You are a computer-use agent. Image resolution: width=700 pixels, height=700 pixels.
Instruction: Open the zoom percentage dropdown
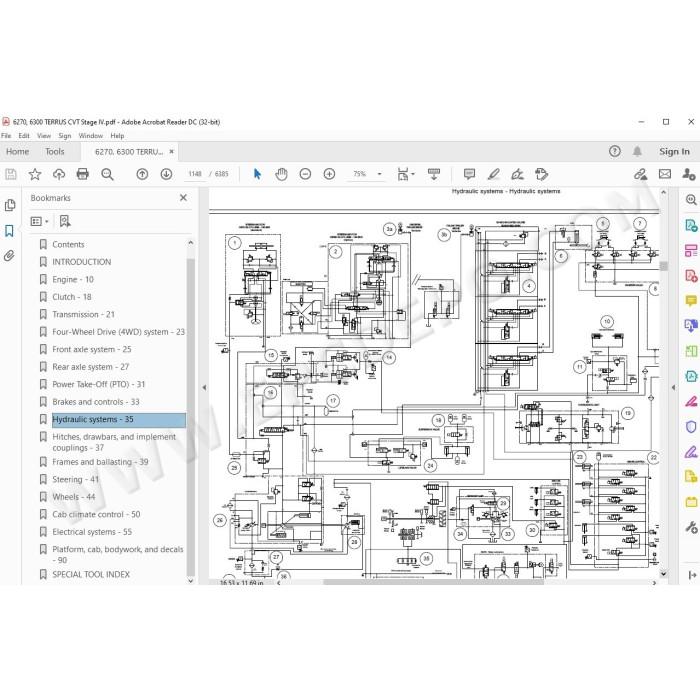379,174
